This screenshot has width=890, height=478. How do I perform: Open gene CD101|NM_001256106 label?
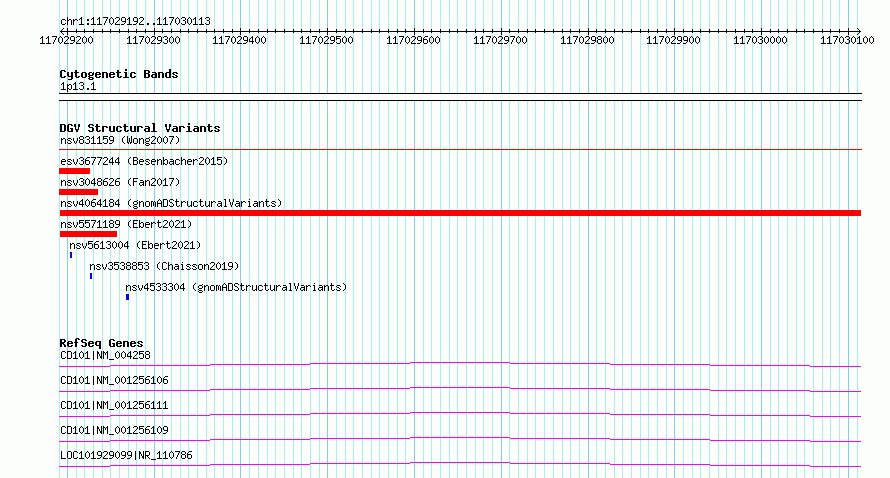click(114, 380)
